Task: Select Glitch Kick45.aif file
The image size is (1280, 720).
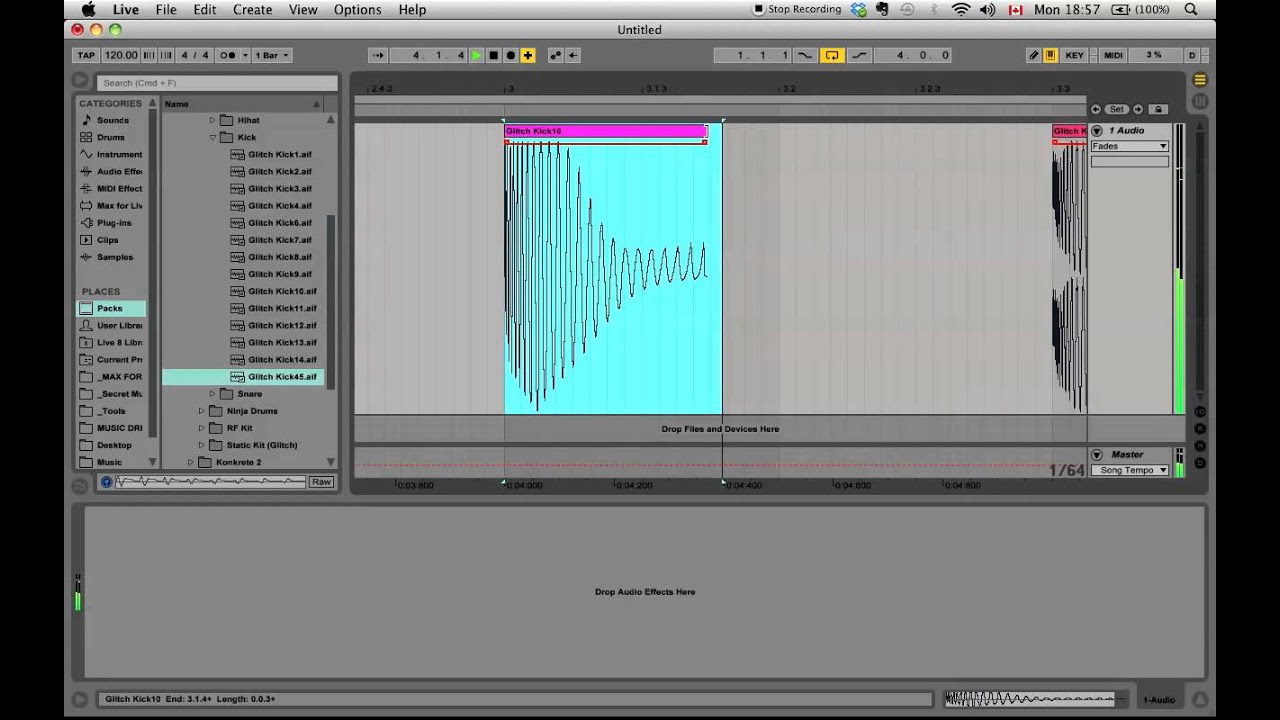Action: coord(243,377)
